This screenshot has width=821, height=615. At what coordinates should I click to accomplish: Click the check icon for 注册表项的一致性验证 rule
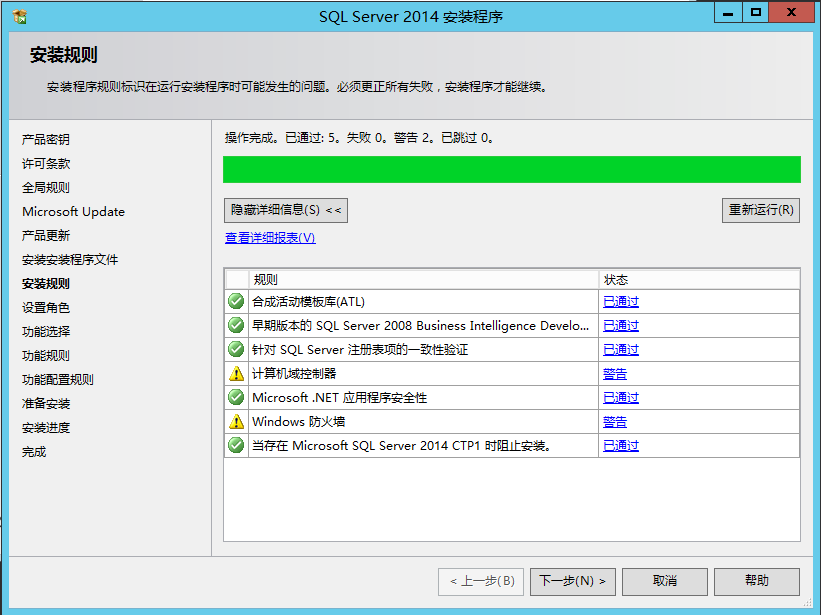coord(236,349)
